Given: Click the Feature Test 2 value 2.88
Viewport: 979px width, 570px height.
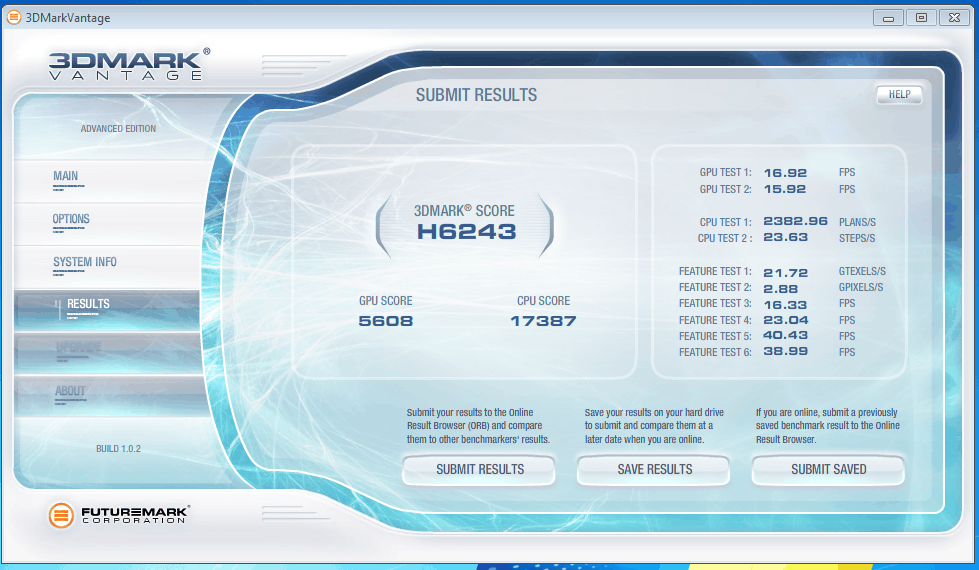Looking at the screenshot, I should pyautogui.click(x=780, y=289).
